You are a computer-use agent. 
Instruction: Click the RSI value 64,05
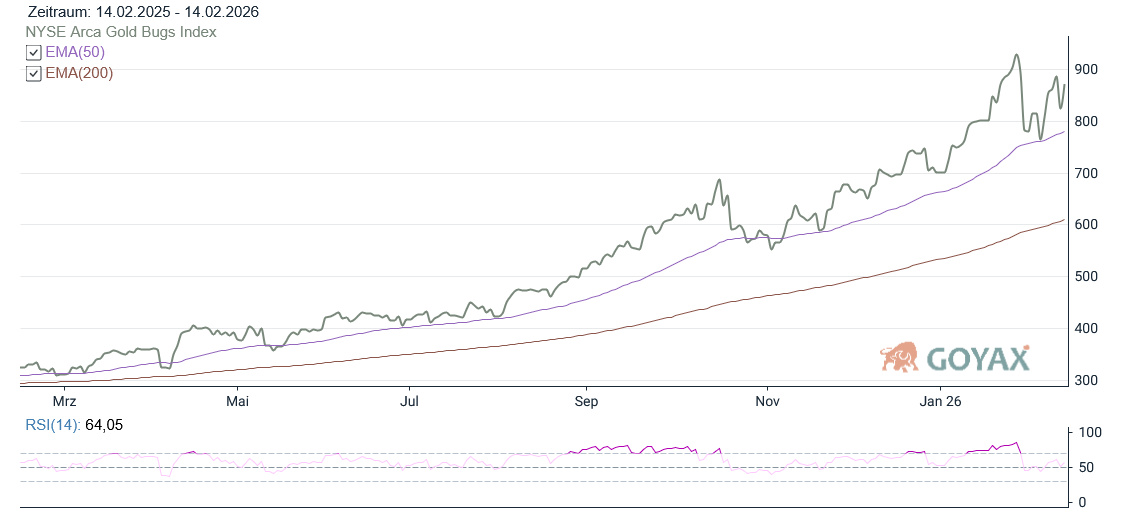105,425
